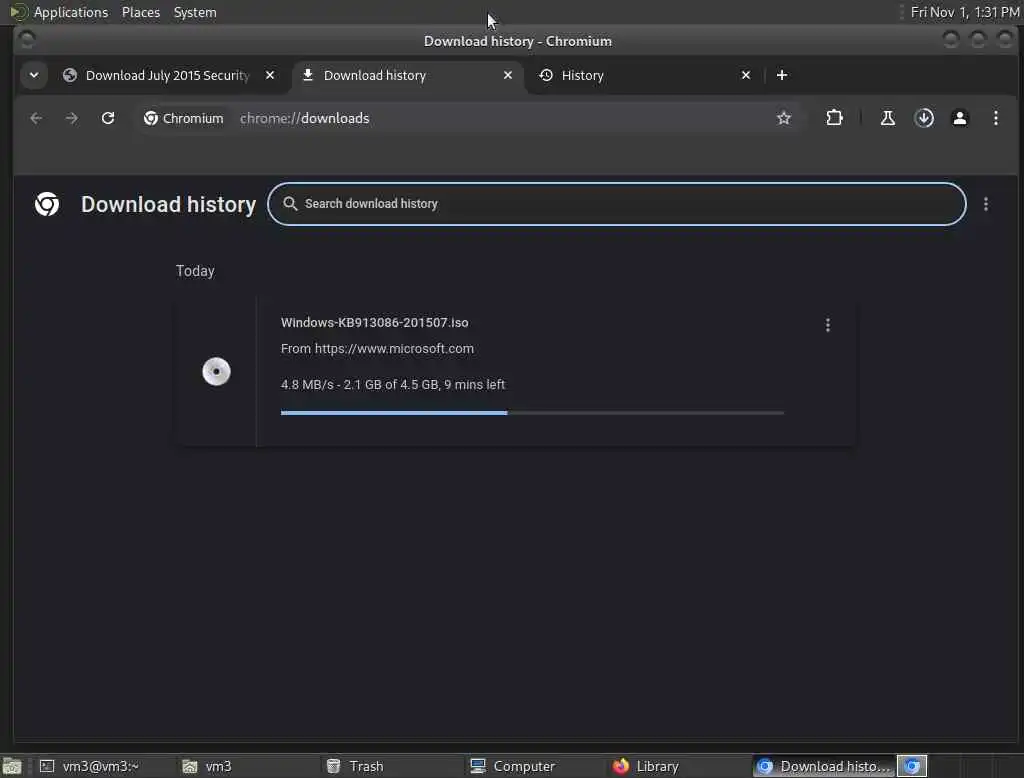
Task: Click the Download history page title
Action: tap(168, 204)
